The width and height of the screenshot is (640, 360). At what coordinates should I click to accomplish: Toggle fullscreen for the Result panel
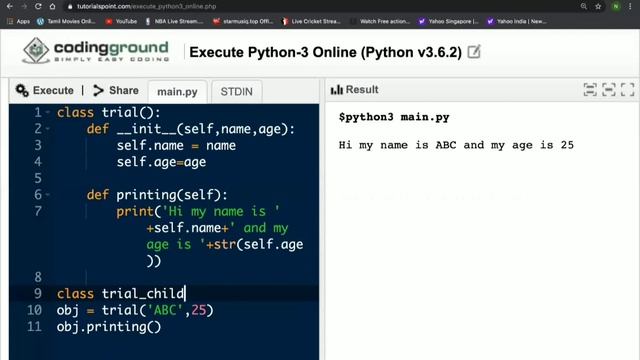(x=628, y=90)
